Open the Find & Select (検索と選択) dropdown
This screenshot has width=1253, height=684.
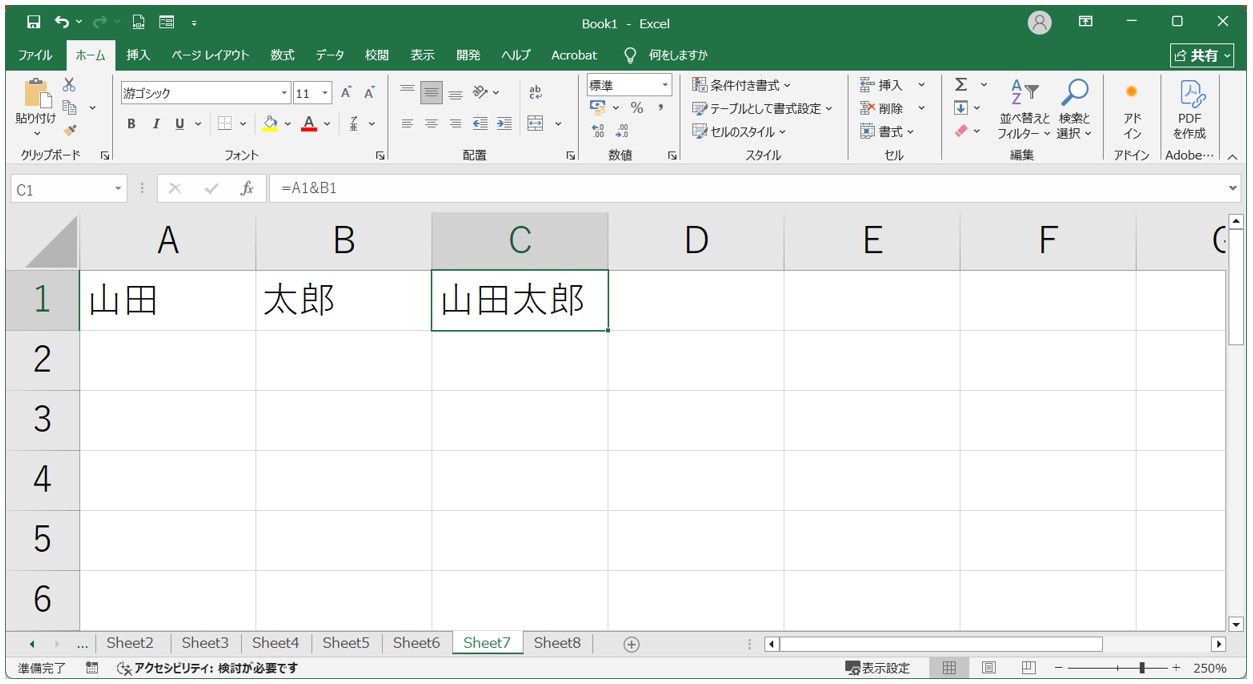coord(1075,110)
